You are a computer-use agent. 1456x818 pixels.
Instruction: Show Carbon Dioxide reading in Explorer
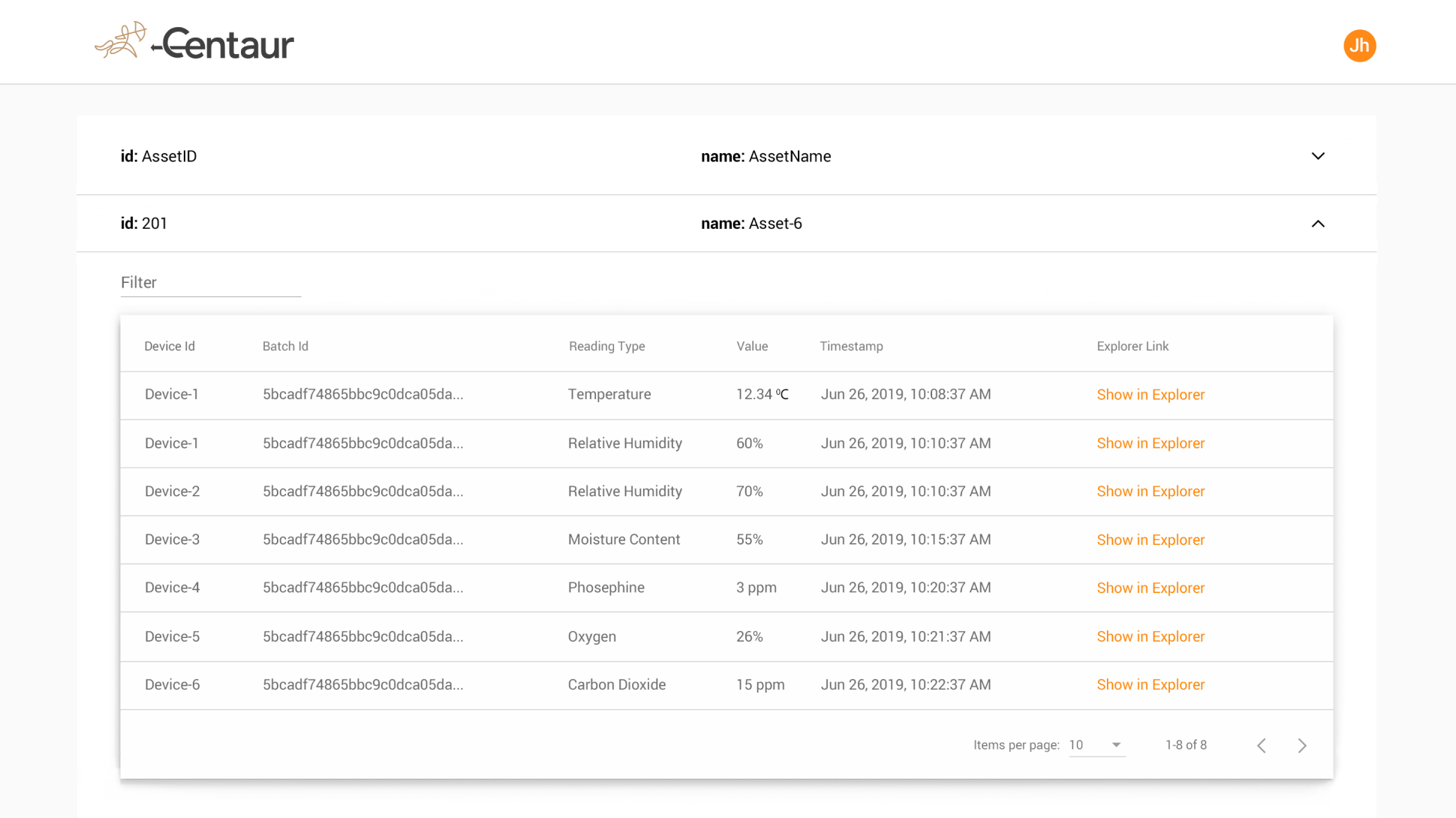[x=1150, y=684]
